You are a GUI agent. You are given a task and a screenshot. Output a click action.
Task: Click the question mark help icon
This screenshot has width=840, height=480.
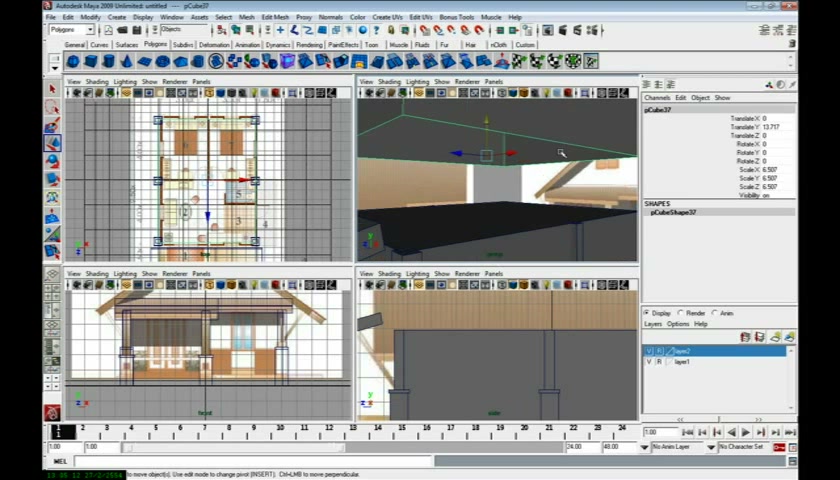[377, 30]
